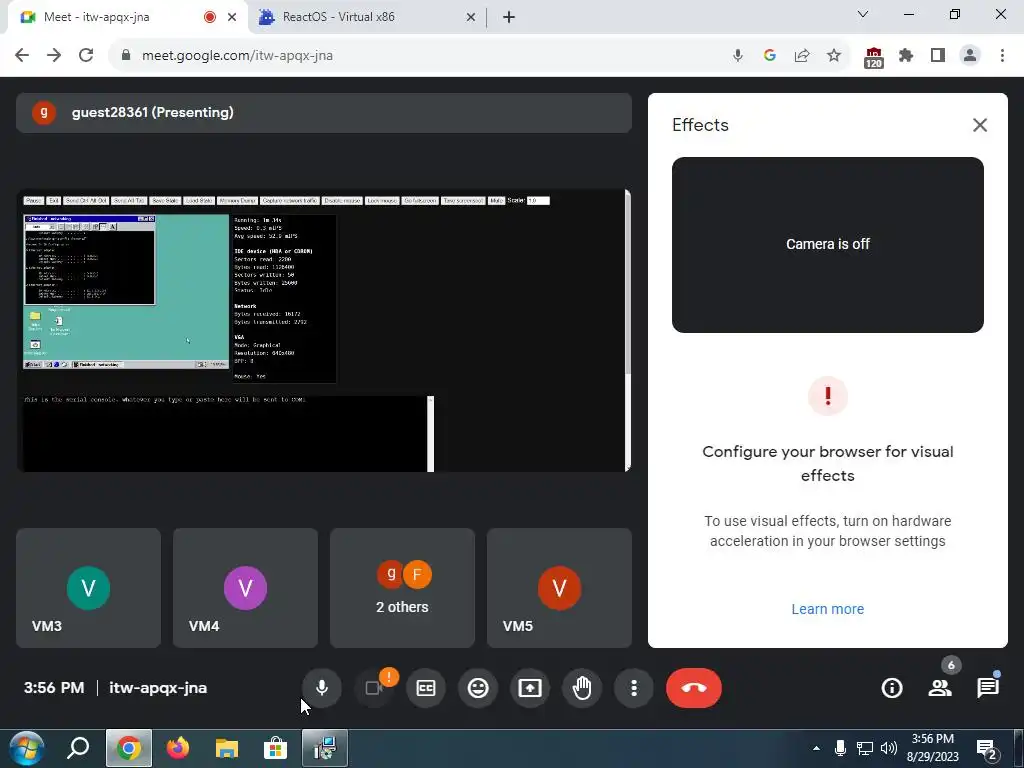Click the Present now icon
This screenshot has width=1024, height=768.
530,688
